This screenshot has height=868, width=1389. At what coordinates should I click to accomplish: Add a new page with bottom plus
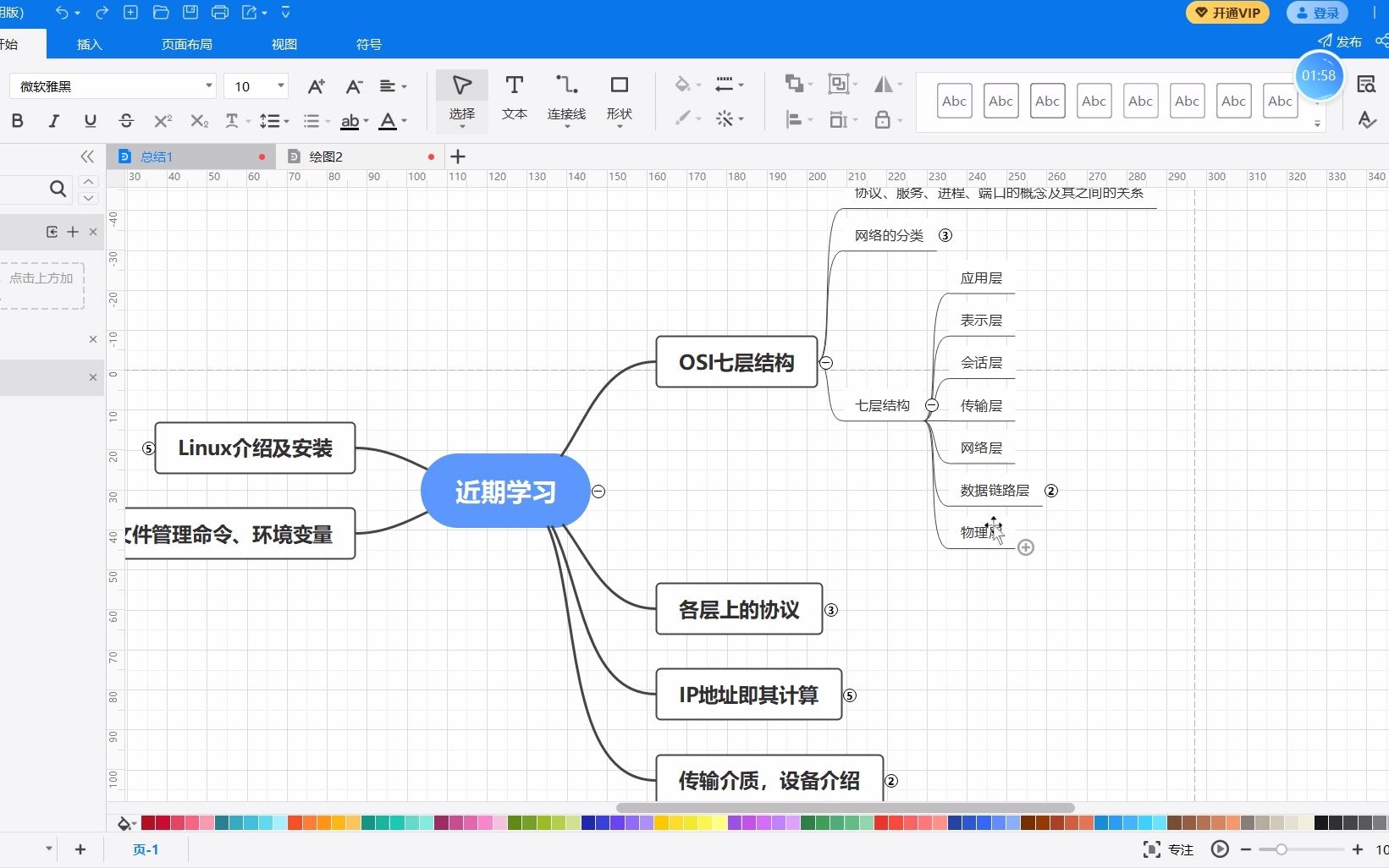coord(80,849)
